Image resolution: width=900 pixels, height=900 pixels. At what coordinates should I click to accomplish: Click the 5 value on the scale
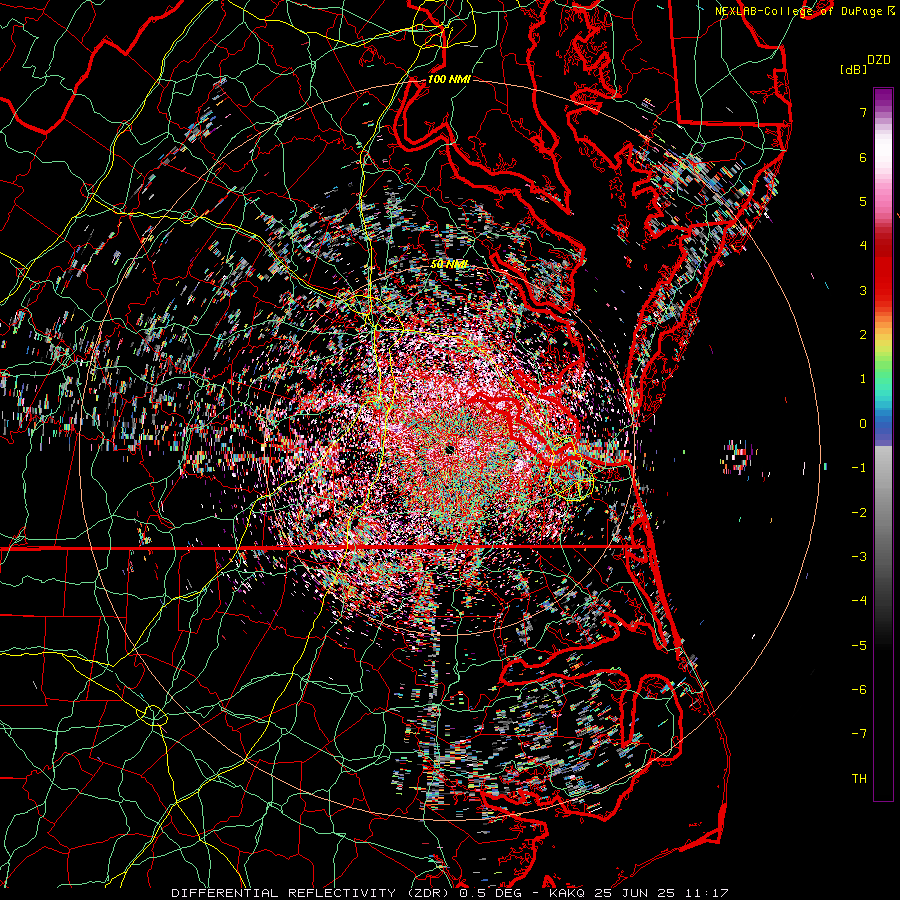863,201
